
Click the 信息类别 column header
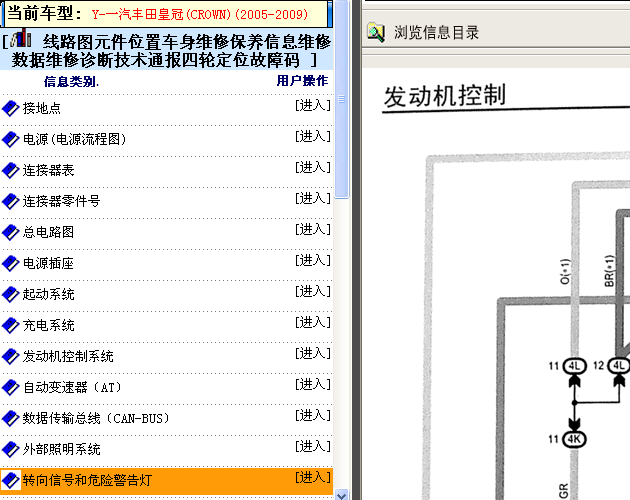point(72,82)
